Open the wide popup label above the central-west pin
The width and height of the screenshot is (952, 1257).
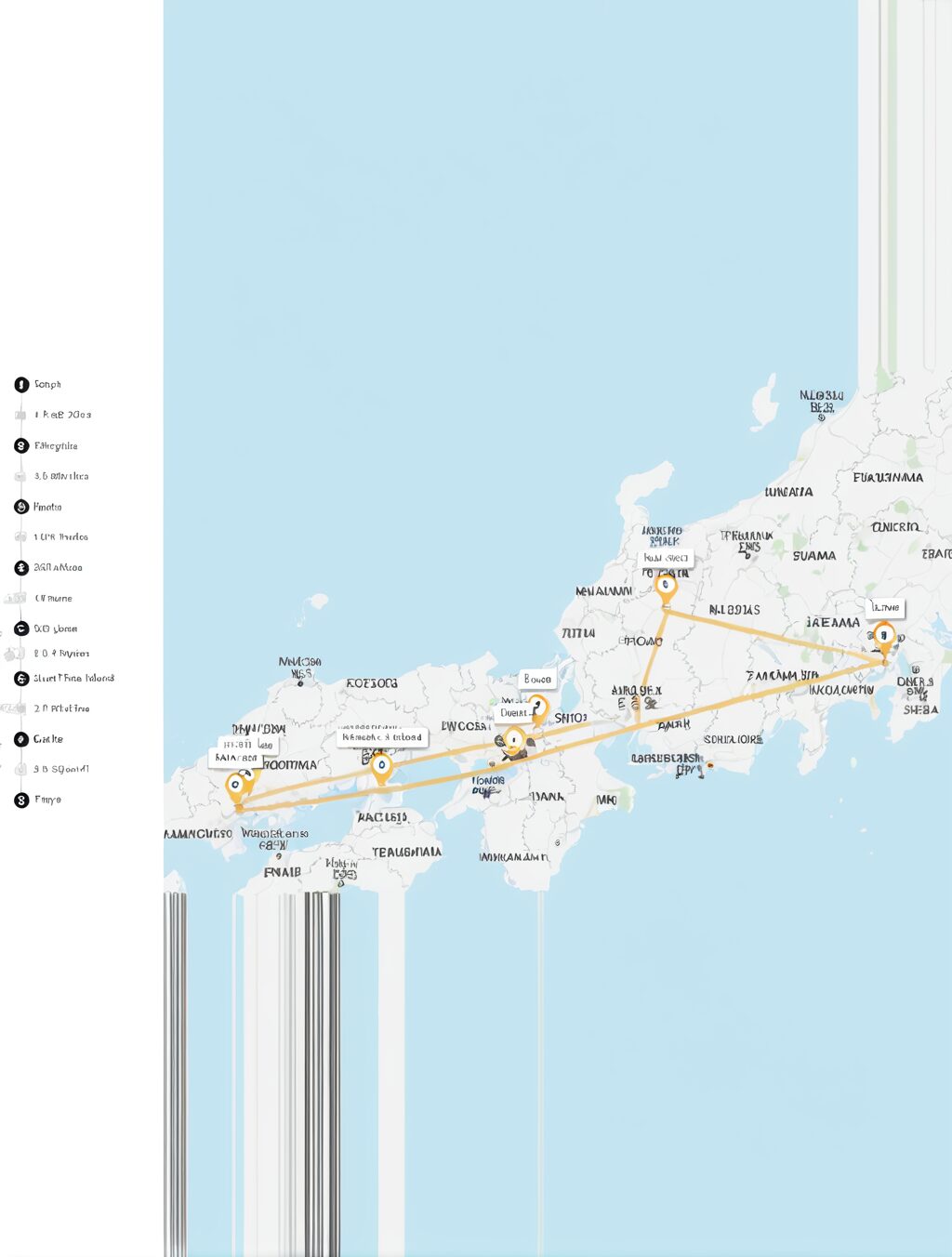(x=382, y=737)
